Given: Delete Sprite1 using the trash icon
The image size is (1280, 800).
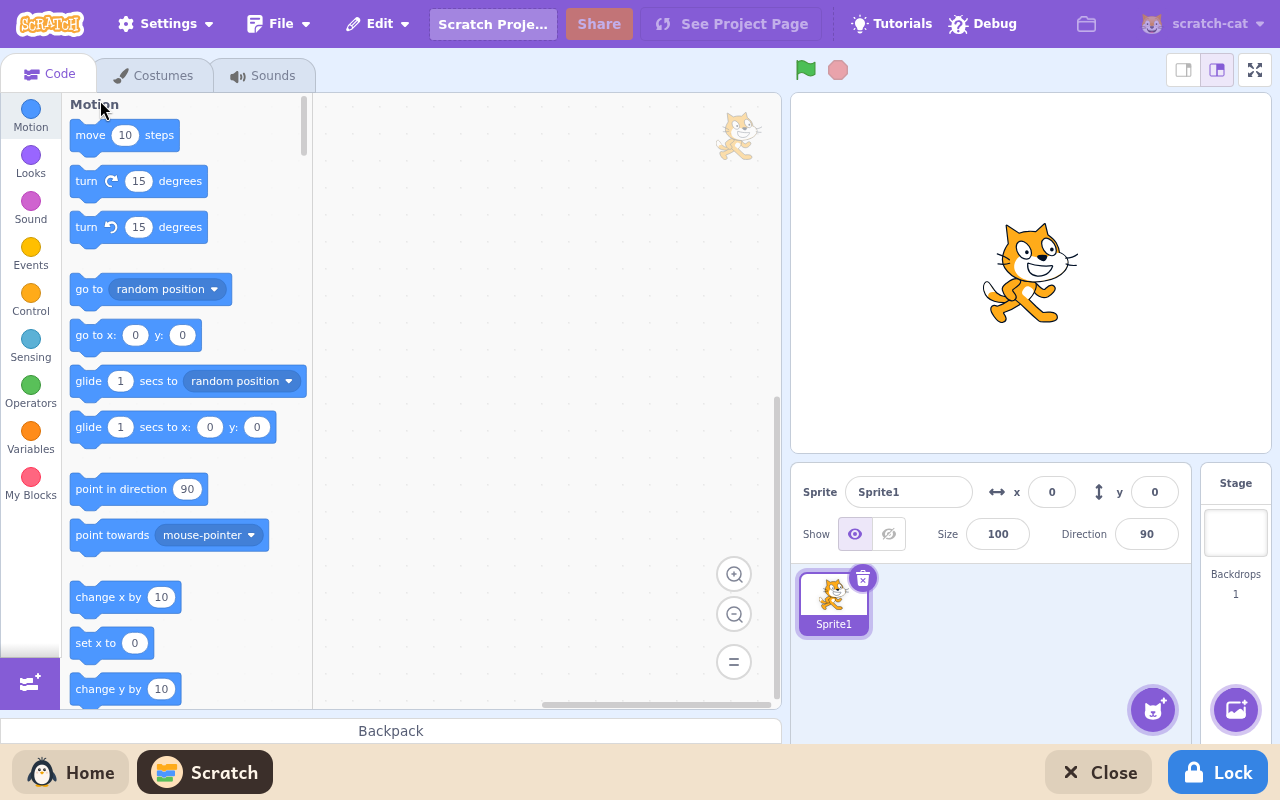Looking at the screenshot, I should 863,578.
